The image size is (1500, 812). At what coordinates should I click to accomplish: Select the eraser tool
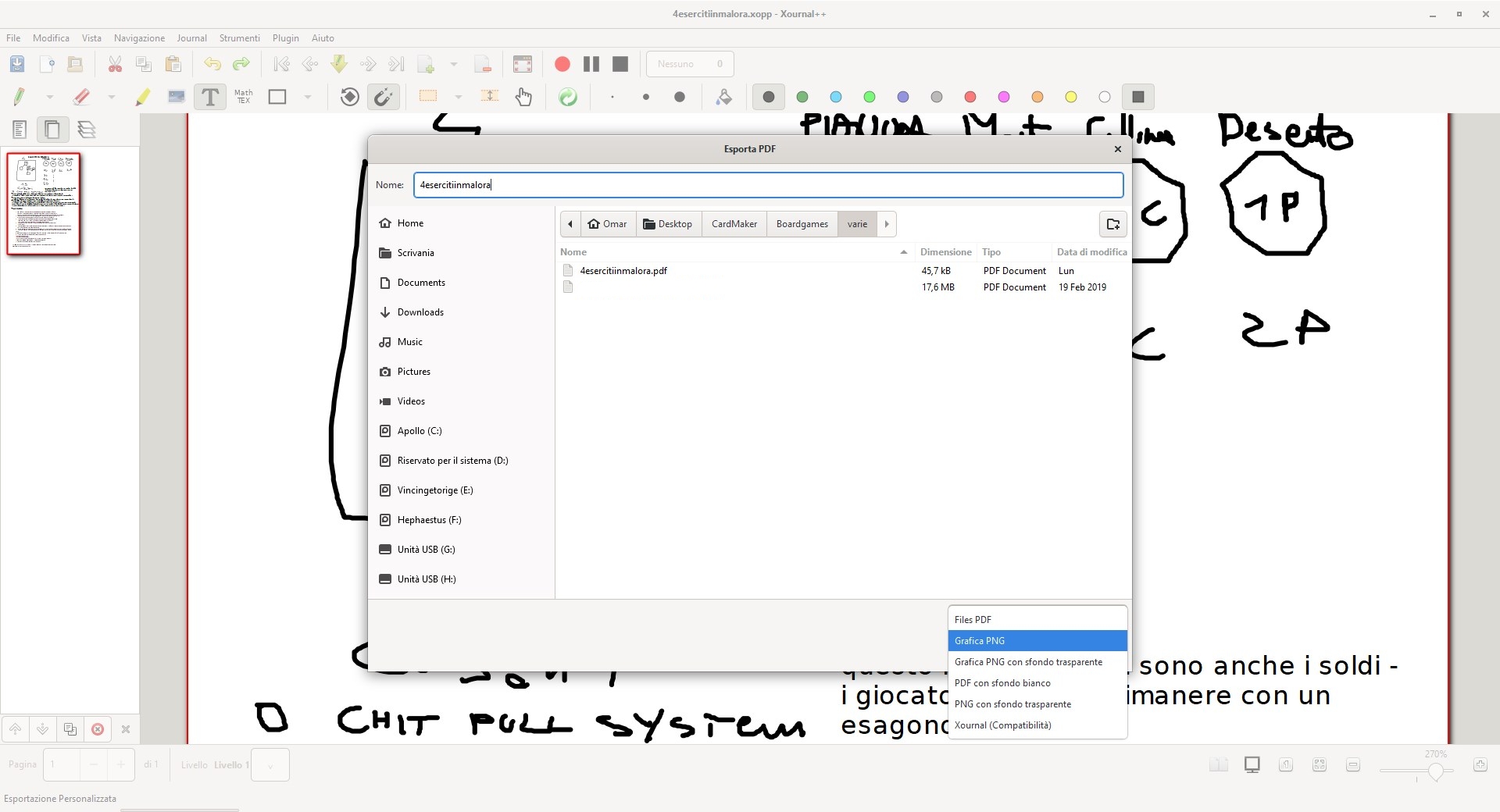click(x=81, y=97)
